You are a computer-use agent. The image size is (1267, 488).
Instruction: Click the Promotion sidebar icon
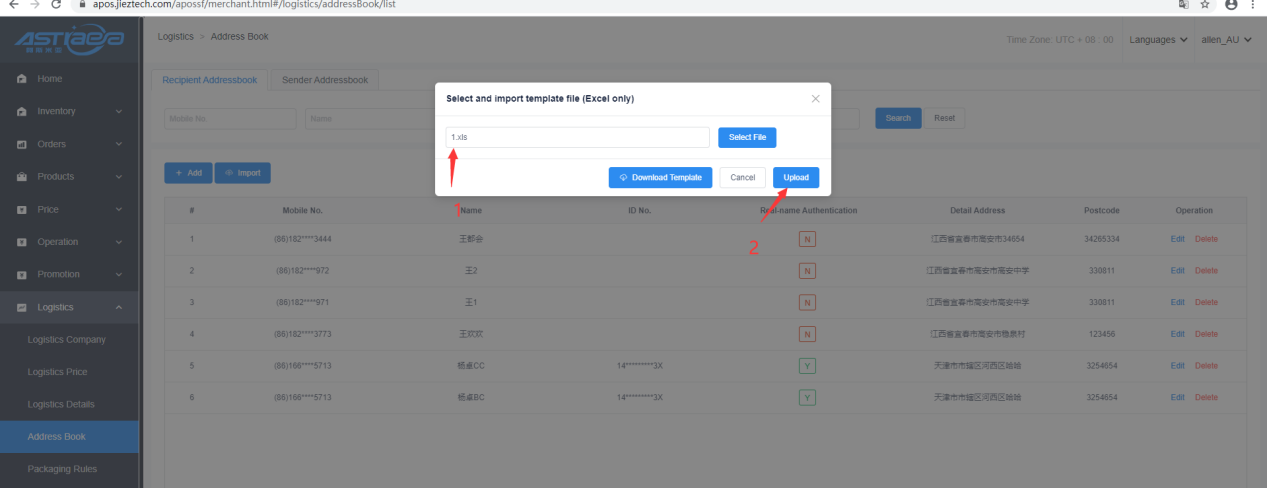click(22, 274)
